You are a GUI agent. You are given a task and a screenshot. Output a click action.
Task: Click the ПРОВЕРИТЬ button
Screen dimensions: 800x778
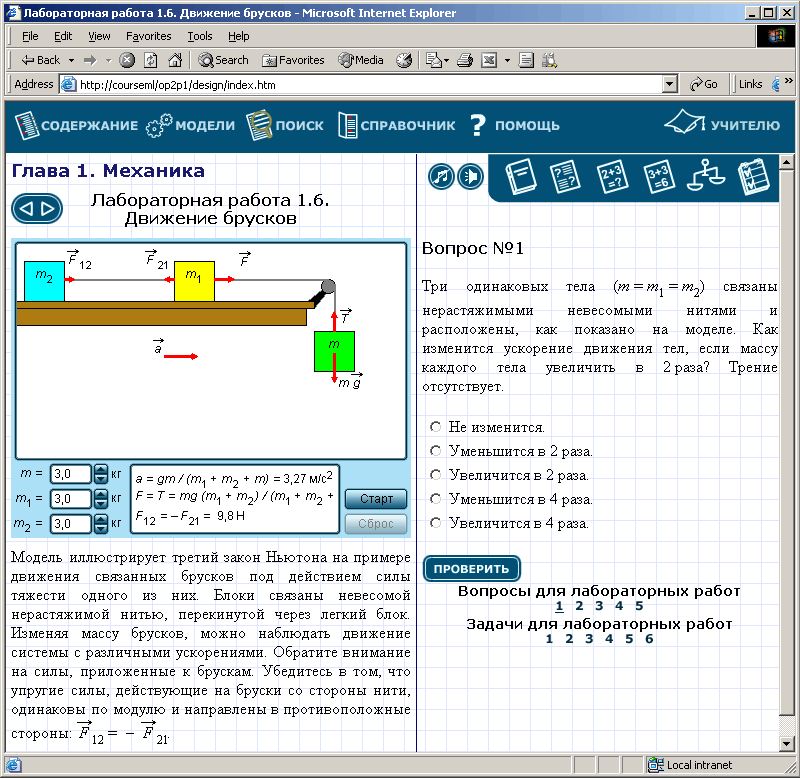coord(471,569)
